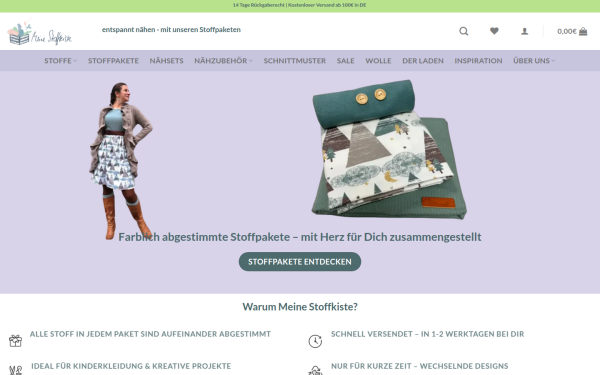Click the fabric bundle product image
The height and width of the screenshot is (375, 600).
pyautogui.click(x=389, y=150)
